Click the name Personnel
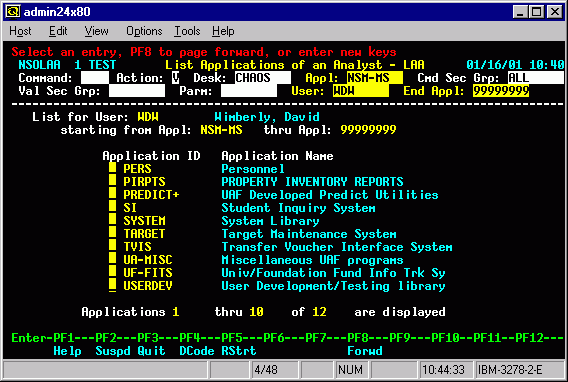Image resolution: width=568 pixels, height=382 pixels. pyautogui.click(x=253, y=169)
